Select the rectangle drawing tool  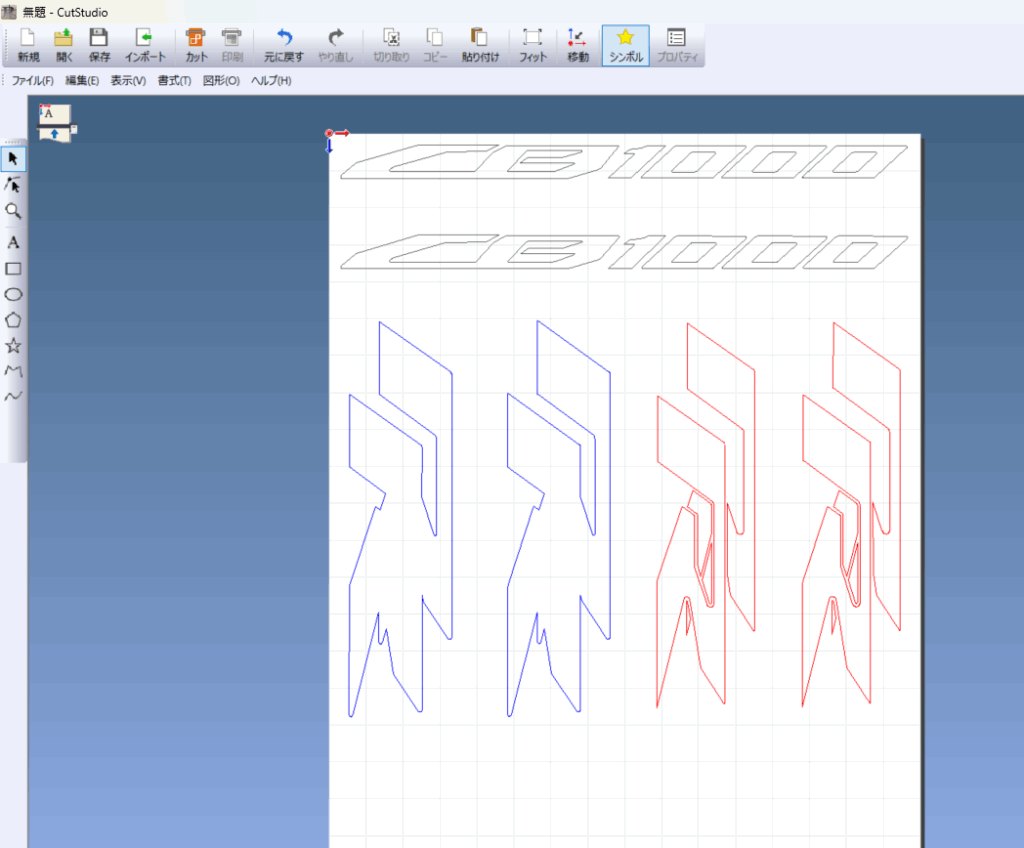tap(13, 269)
